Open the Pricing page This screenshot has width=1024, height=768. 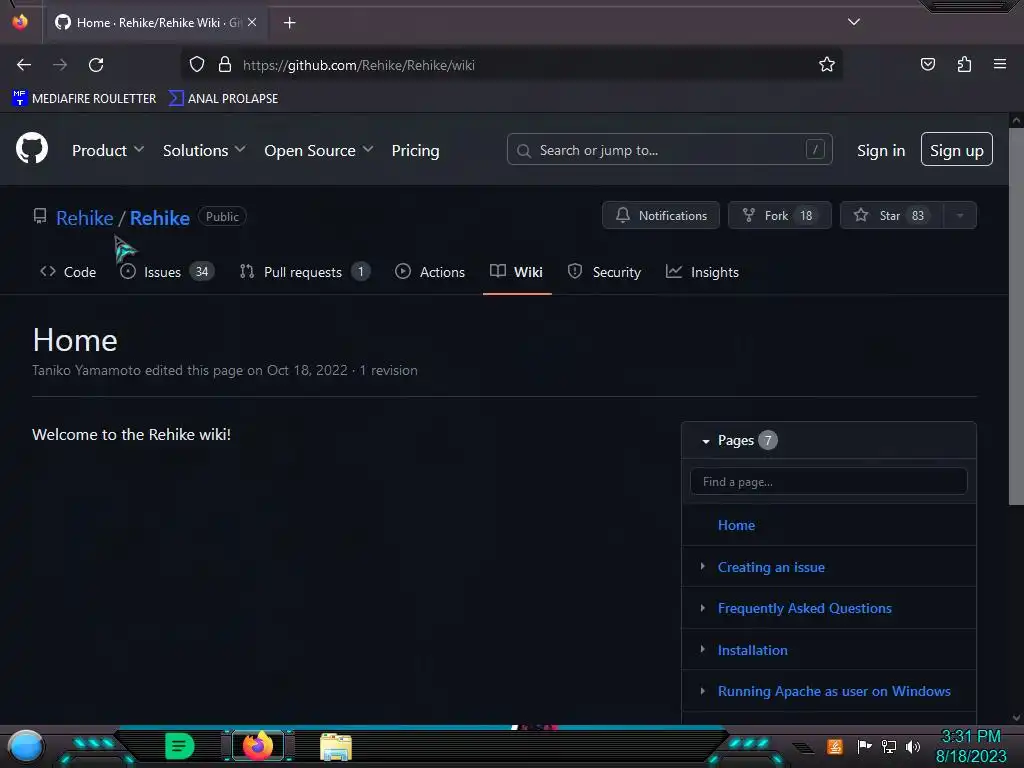pyautogui.click(x=415, y=150)
